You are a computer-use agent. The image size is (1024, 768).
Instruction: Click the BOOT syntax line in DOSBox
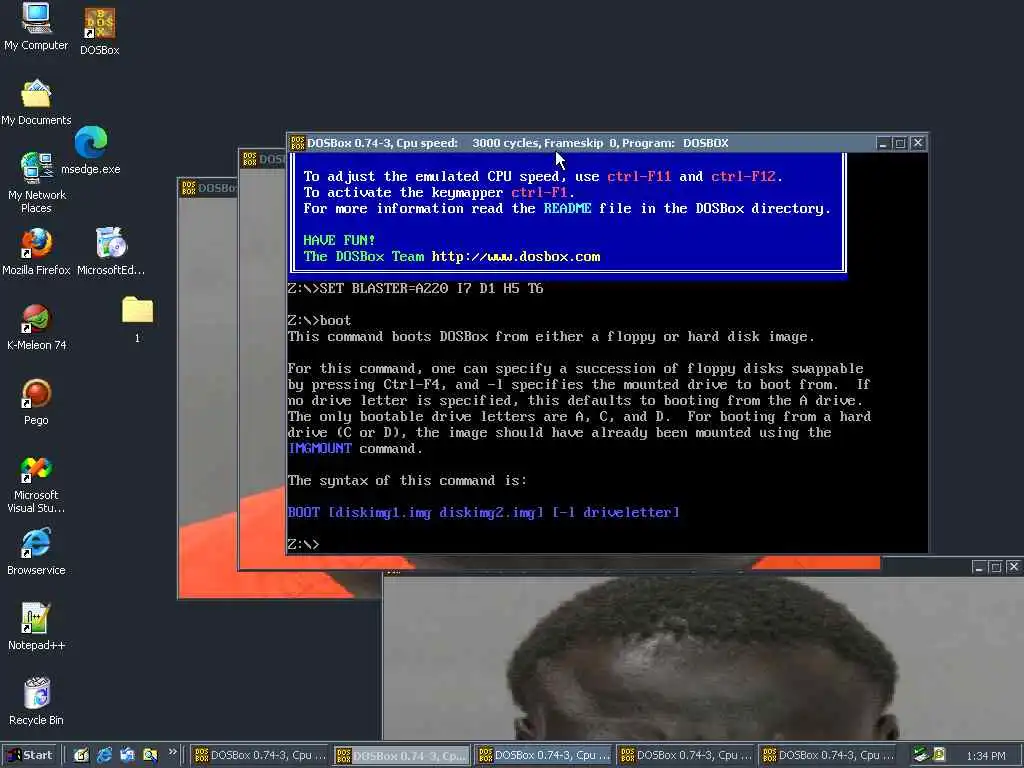[x=483, y=513]
